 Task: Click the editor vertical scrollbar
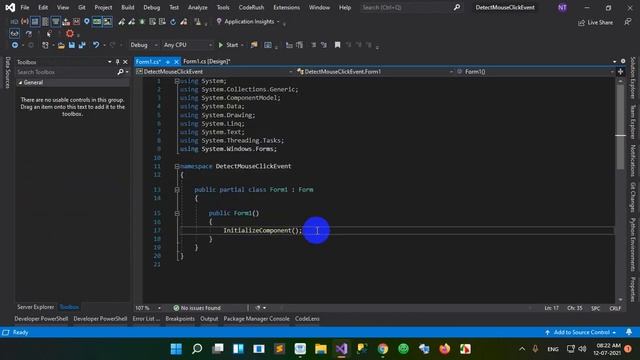(620, 190)
